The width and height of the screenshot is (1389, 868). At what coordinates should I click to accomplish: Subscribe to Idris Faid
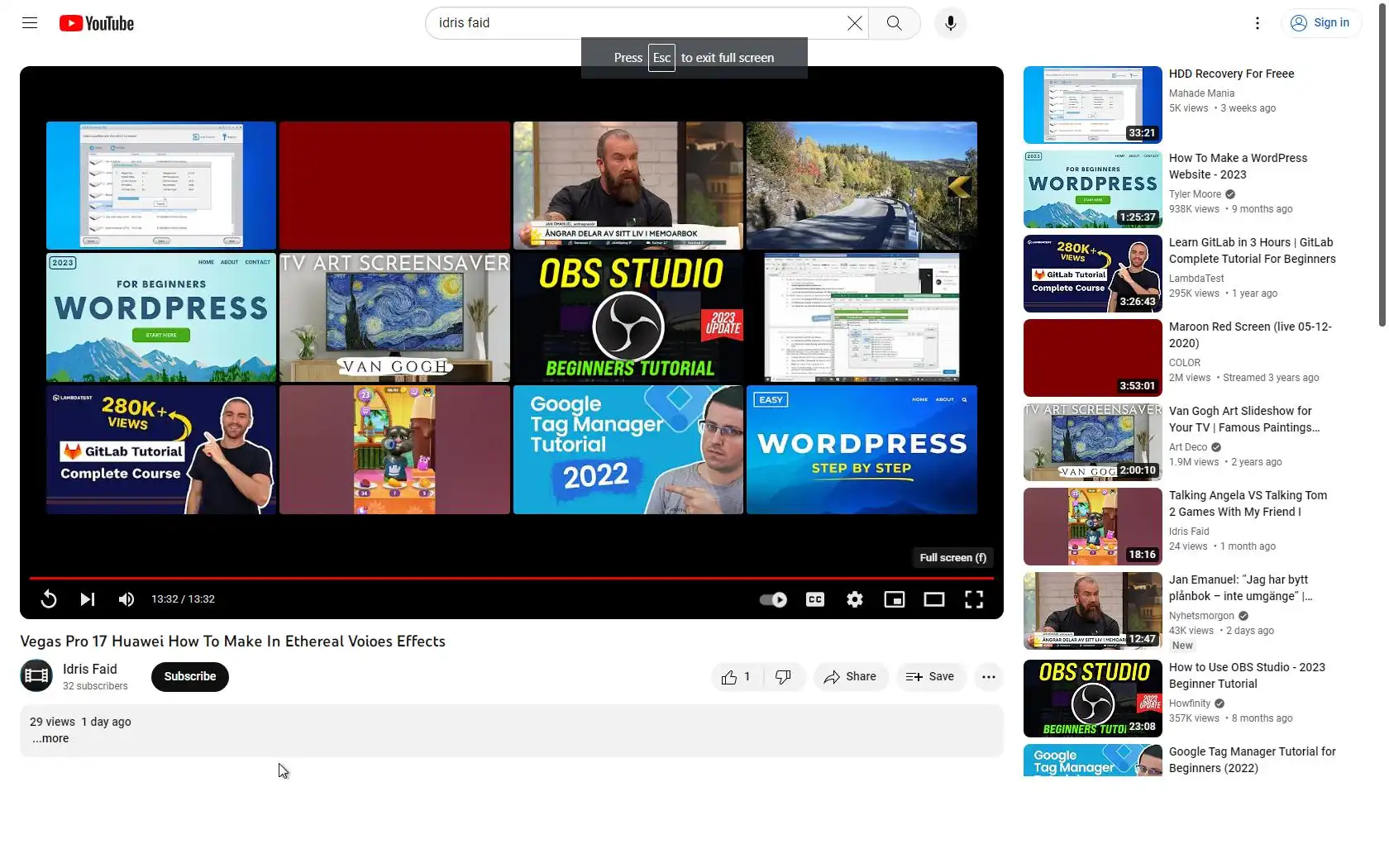[x=190, y=676]
